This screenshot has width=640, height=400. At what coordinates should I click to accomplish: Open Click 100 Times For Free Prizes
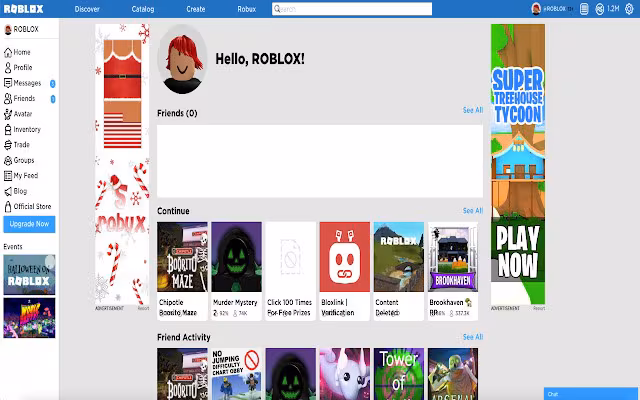[x=291, y=271]
